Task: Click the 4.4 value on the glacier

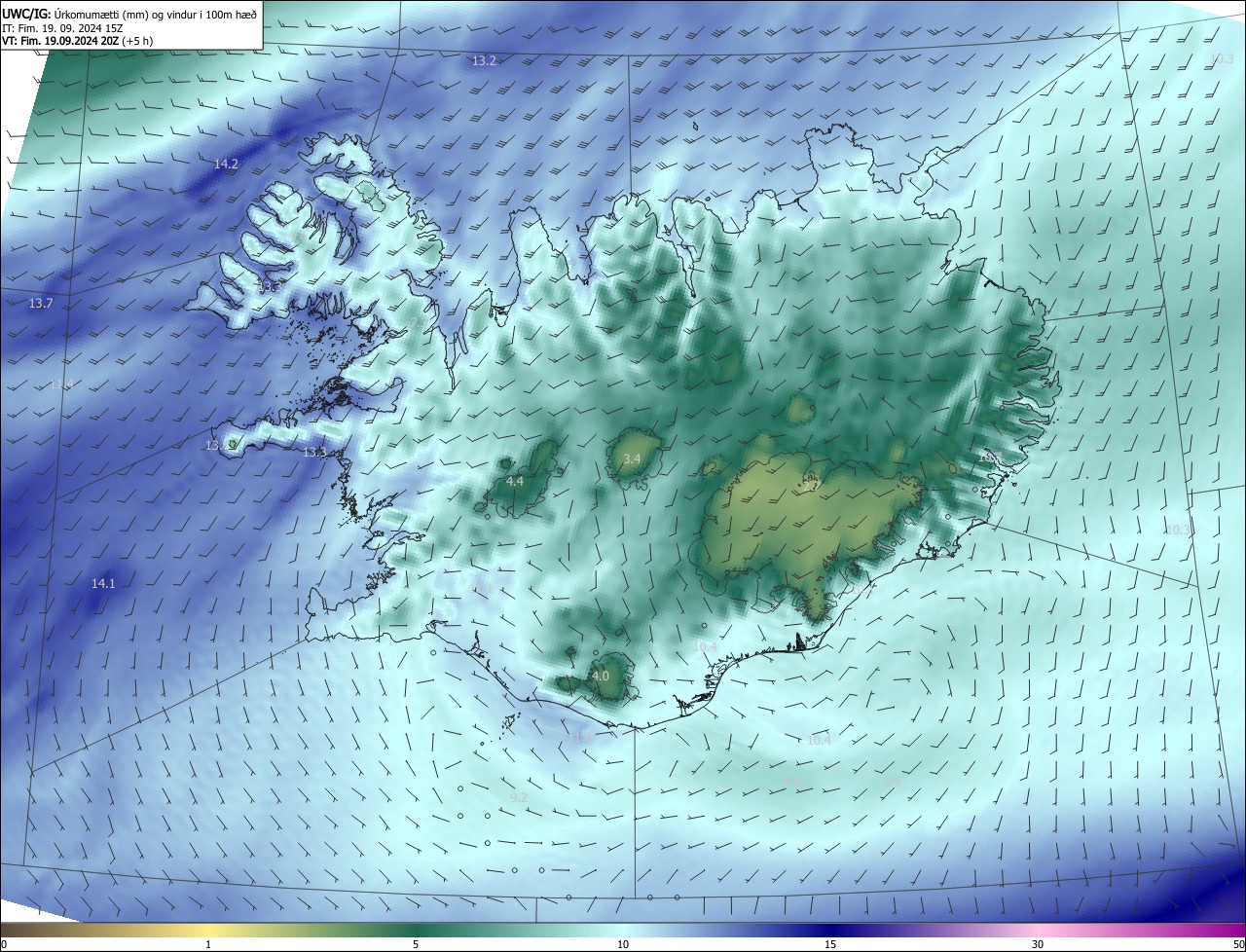Action: 515,482
